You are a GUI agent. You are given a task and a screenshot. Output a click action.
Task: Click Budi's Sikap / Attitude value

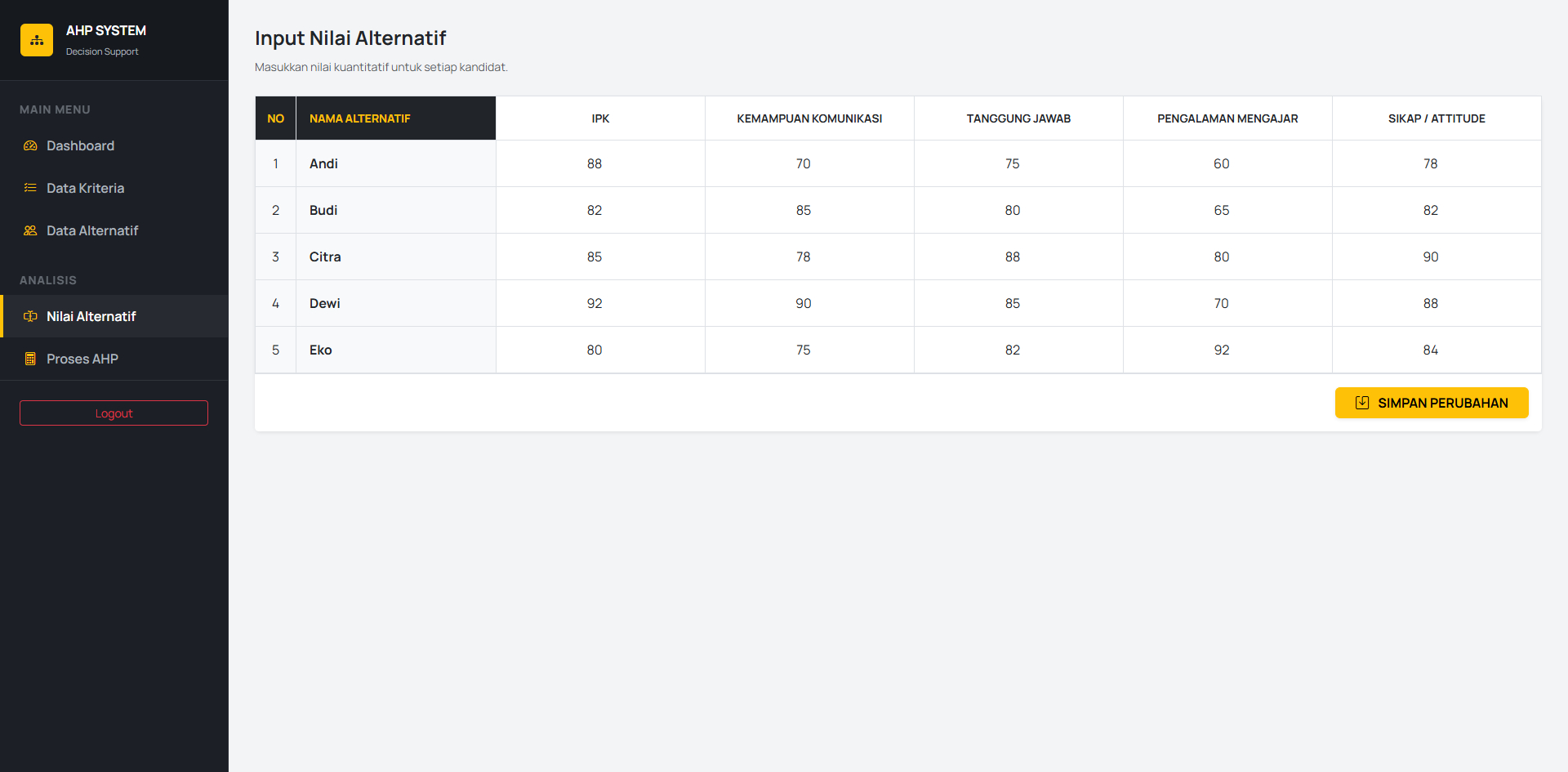point(1430,210)
